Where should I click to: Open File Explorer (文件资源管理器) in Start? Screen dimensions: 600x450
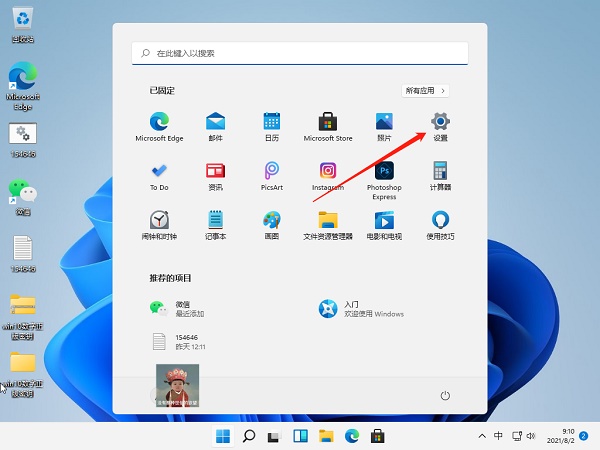[x=328, y=225]
